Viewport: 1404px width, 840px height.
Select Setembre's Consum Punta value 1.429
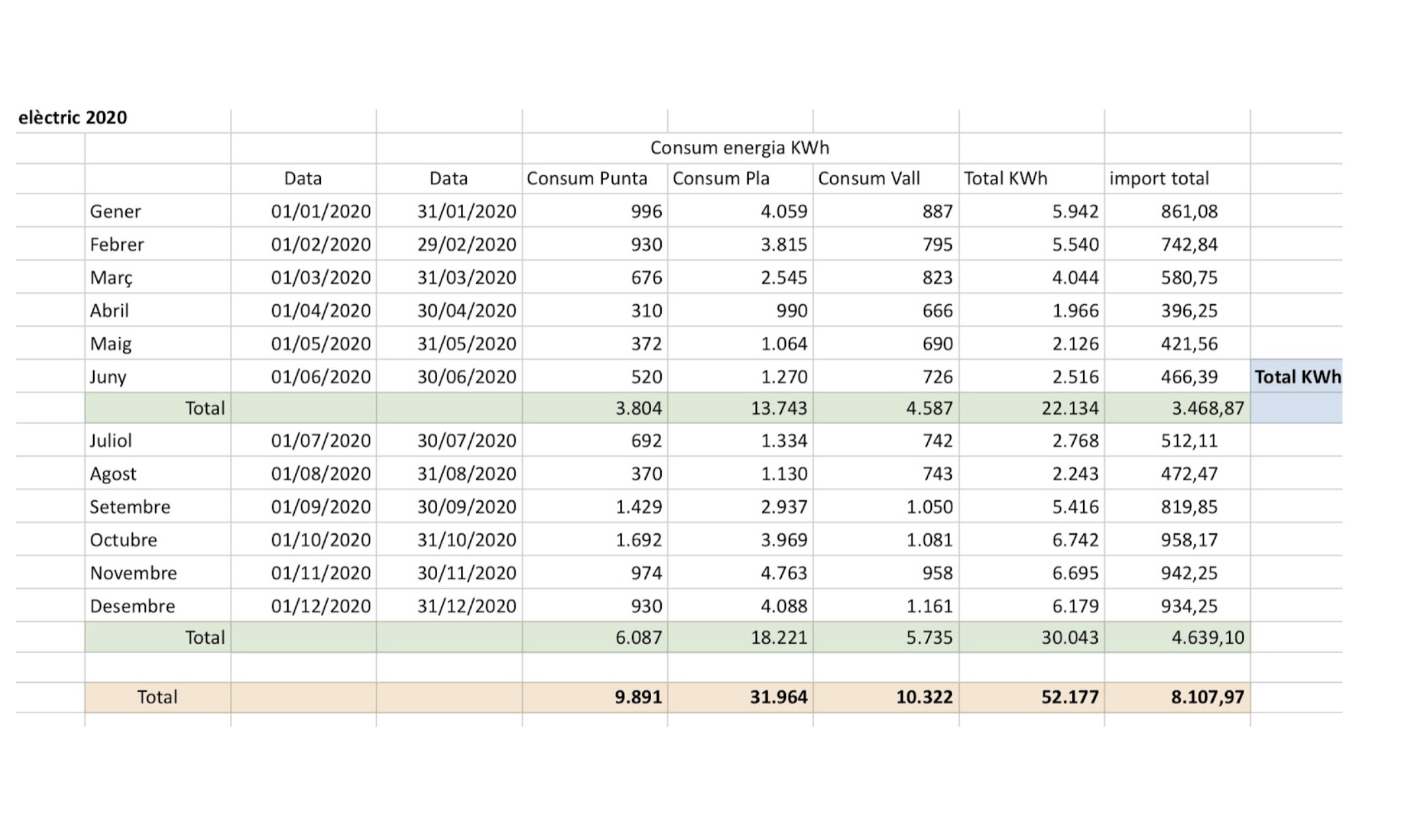click(x=638, y=507)
